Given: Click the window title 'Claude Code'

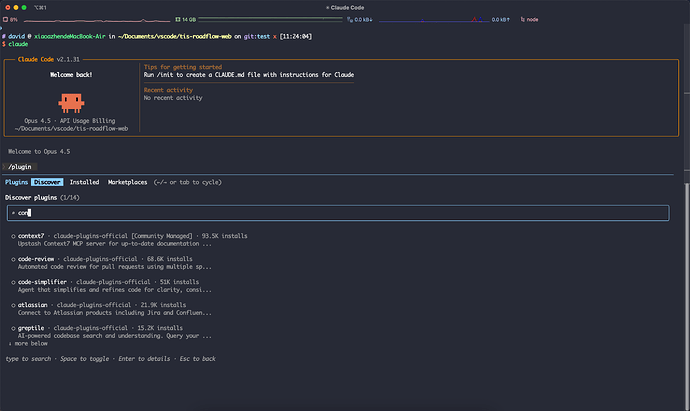Looking at the screenshot, I should tap(347, 7).
